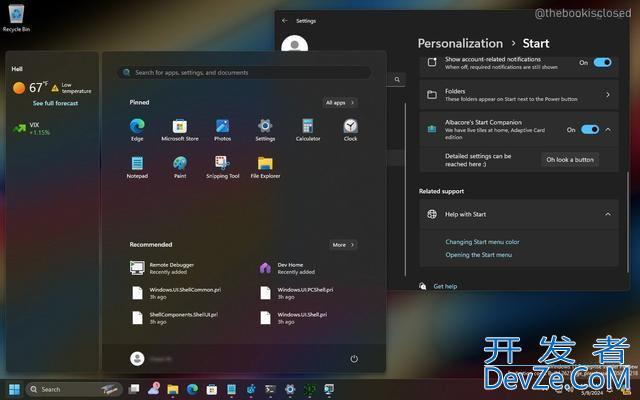
Task: Open the pinned File Explorer app
Action: (x=265, y=167)
